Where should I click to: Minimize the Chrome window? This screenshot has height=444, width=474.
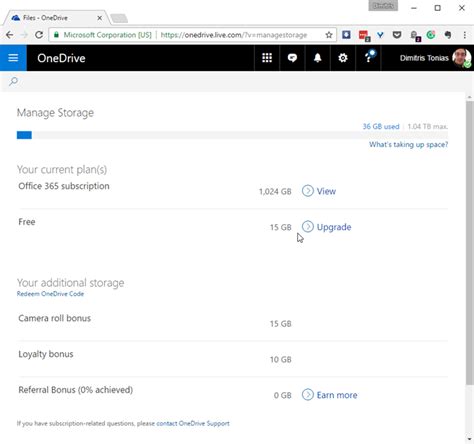click(x=414, y=8)
